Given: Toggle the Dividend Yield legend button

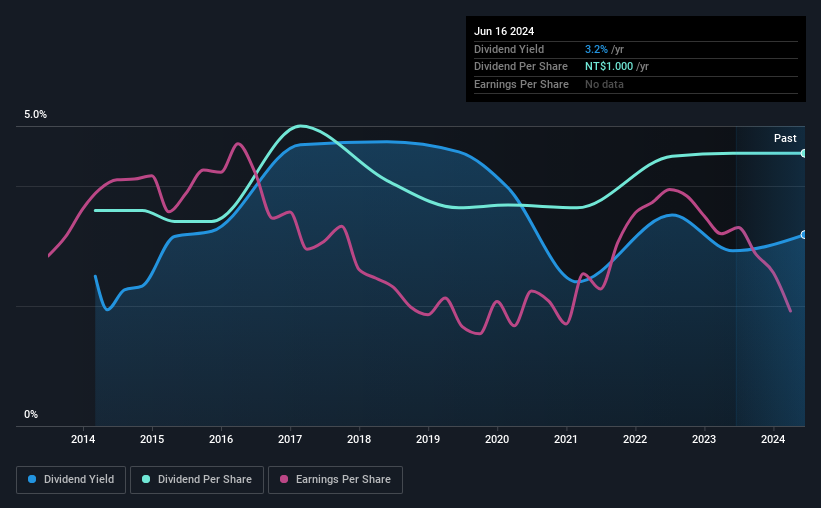Looking at the screenshot, I should pyautogui.click(x=71, y=480).
